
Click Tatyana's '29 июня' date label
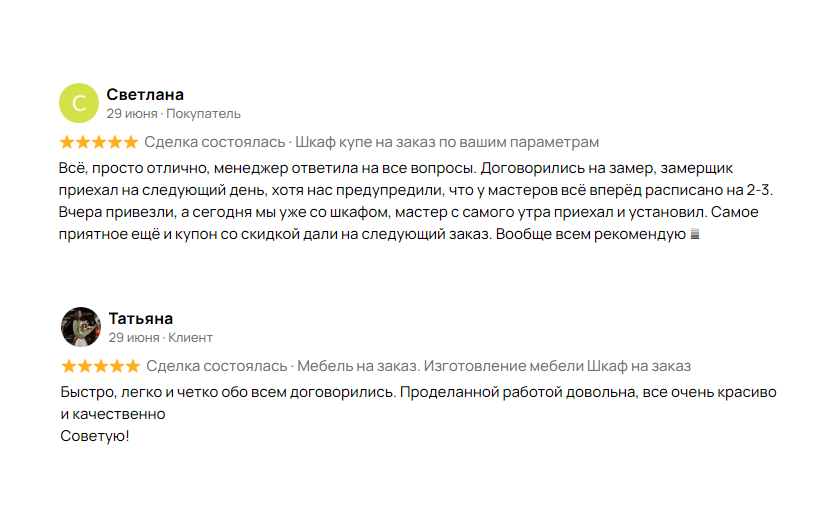tap(134, 338)
